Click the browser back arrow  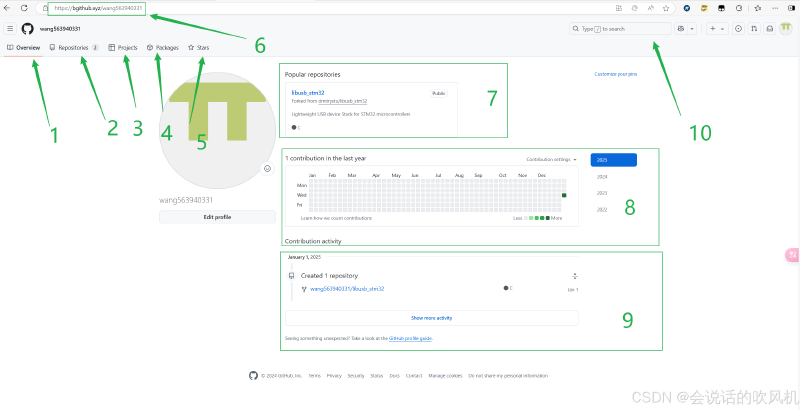pyautogui.click(x=7, y=8)
